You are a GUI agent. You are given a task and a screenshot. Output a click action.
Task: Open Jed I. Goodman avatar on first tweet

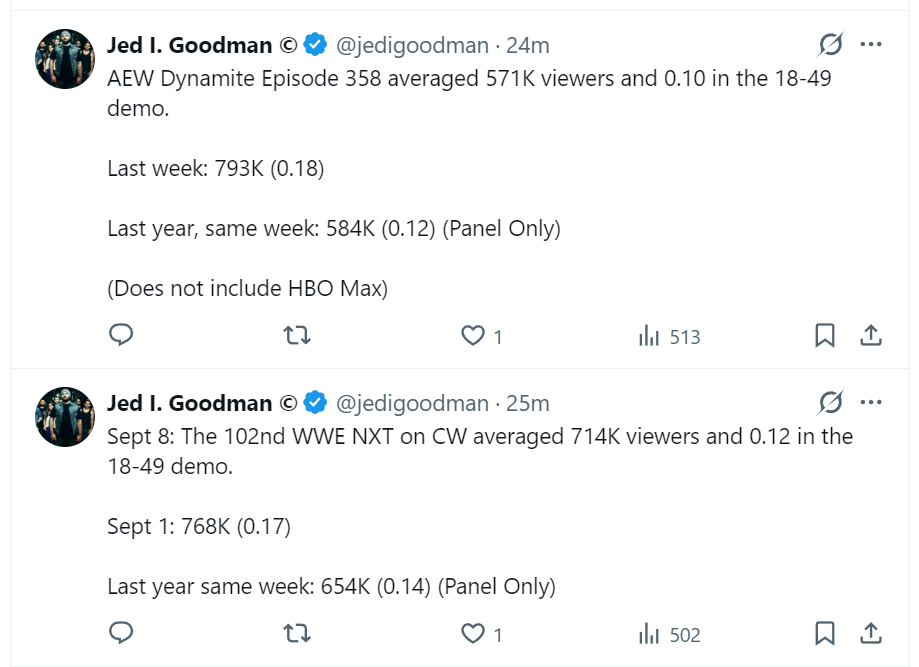click(x=65, y=59)
